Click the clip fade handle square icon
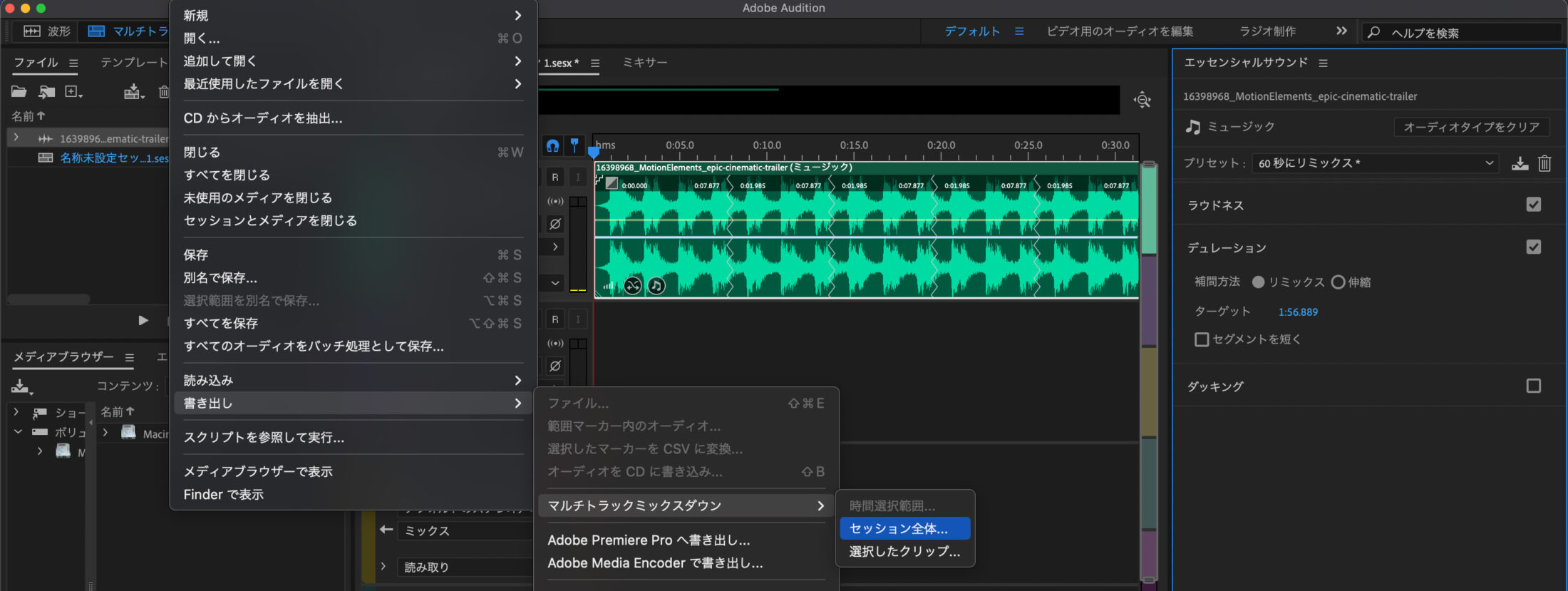The image size is (1568, 591). [612, 183]
